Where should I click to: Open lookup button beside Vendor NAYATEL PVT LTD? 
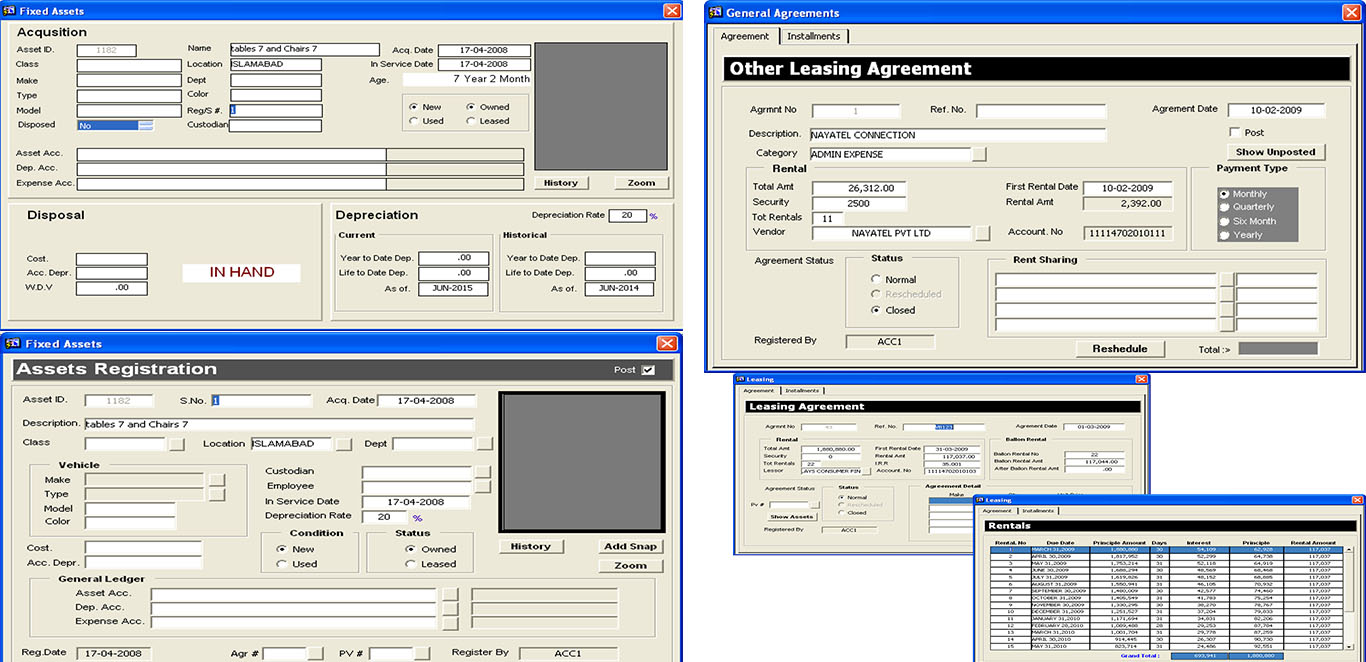982,233
